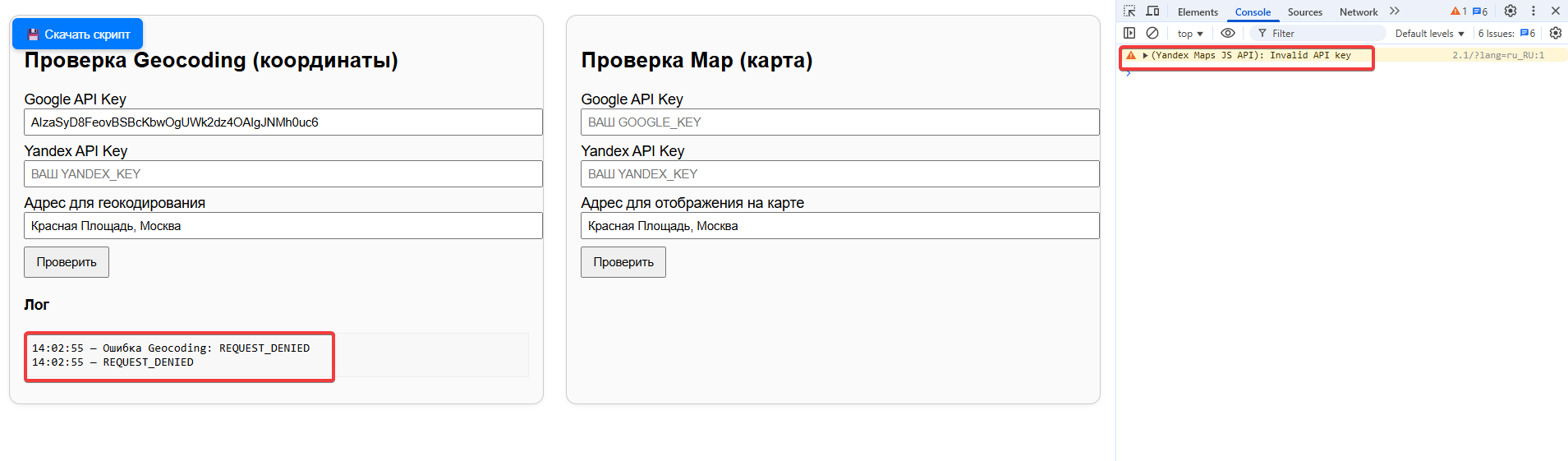Expand the Yandex Maps JS API warning
Image resolution: width=1568 pixels, height=461 pixels.
[1145, 56]
